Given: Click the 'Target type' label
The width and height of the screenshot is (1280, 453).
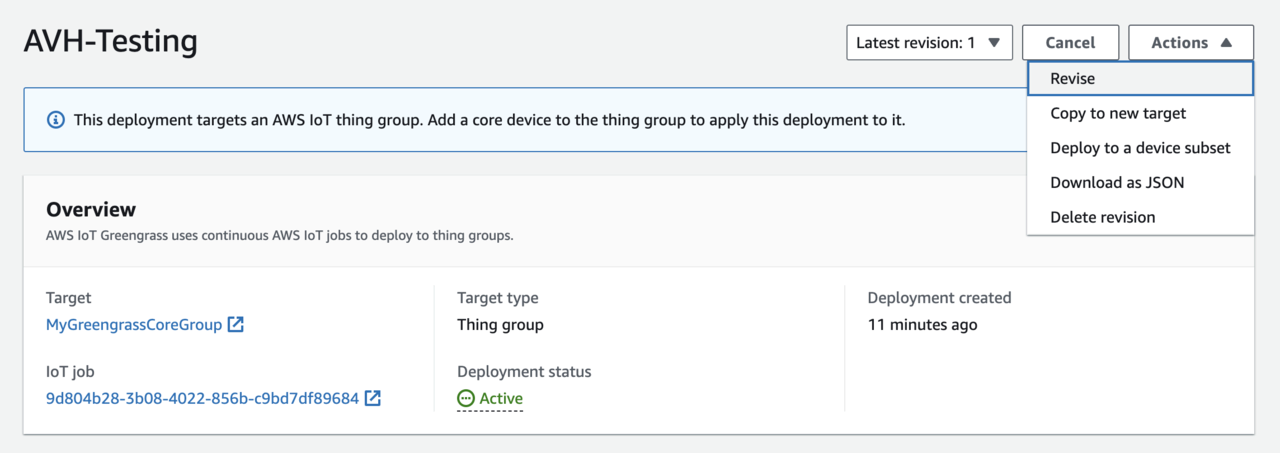Looking at the screenshot, I should click(497, 298).
